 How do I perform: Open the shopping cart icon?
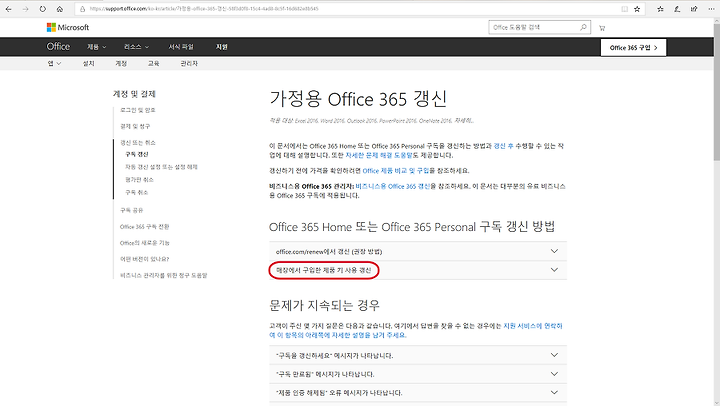click(x=602, y=28)
